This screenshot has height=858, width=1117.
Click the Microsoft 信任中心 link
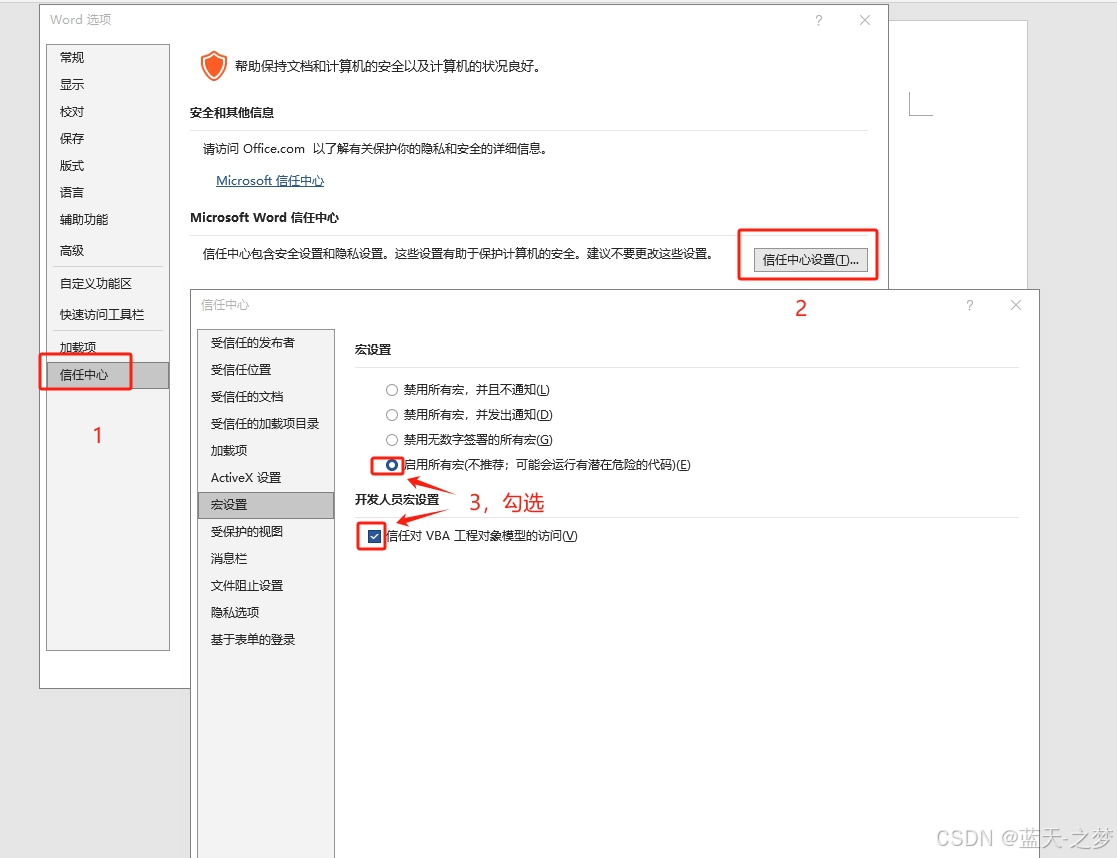click(x=270, y=181)
